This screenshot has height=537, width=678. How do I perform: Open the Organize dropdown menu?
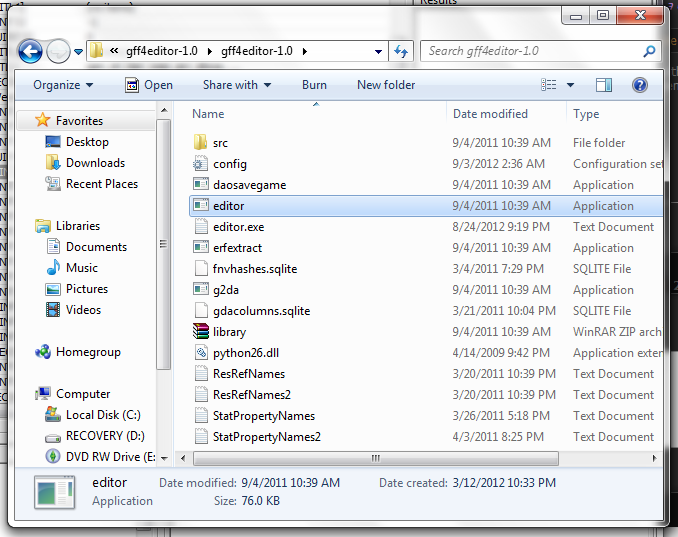[x=63, y=85]
